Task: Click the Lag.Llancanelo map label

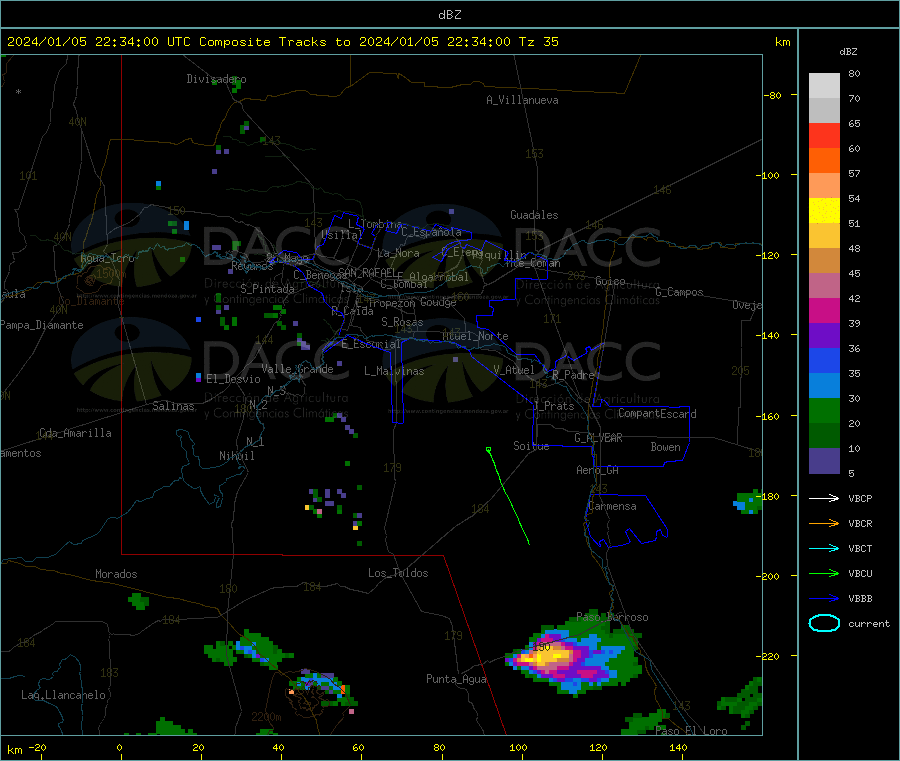Action: 63,695
